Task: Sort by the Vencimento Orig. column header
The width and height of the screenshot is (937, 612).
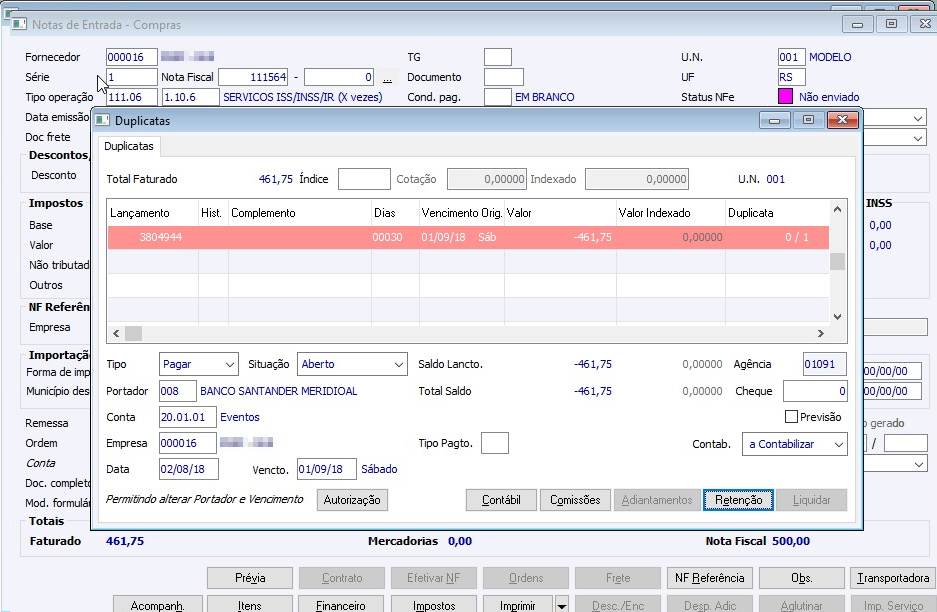Action: [x=461, y=213]
